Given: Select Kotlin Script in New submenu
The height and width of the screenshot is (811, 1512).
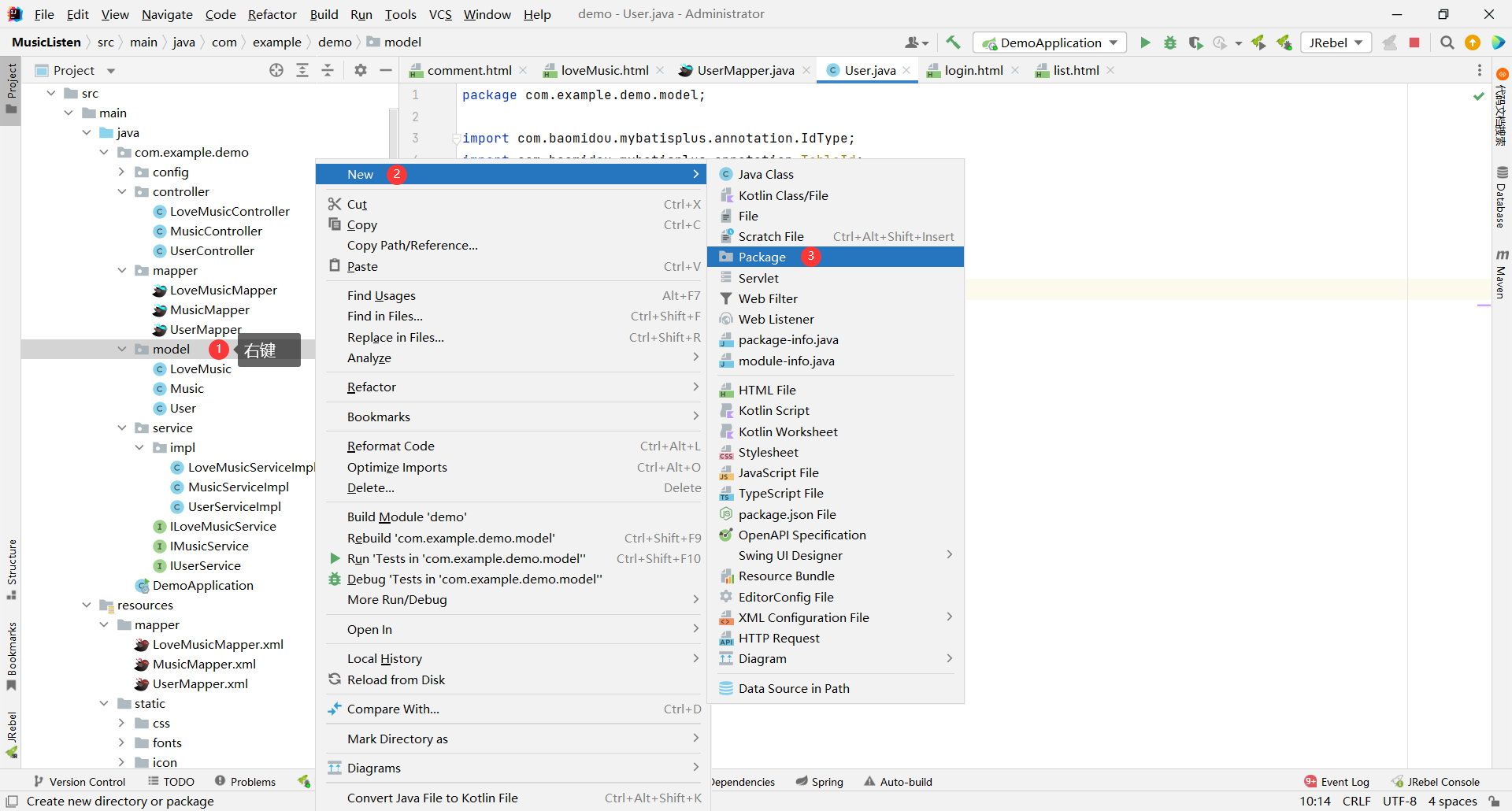Looking at the screenshot, I should pos(836,410).
